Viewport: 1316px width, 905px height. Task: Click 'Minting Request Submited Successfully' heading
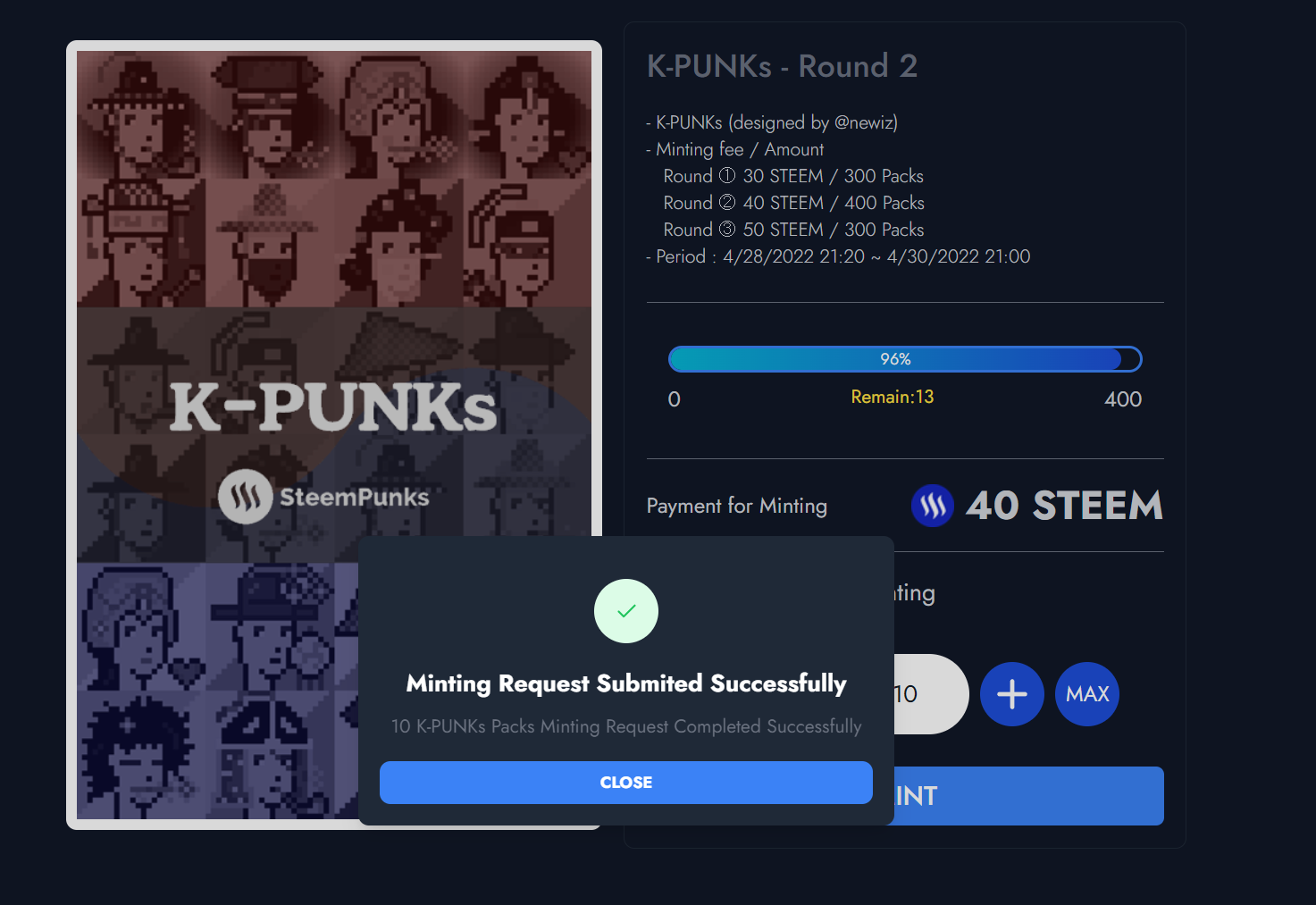click(626, 683)
